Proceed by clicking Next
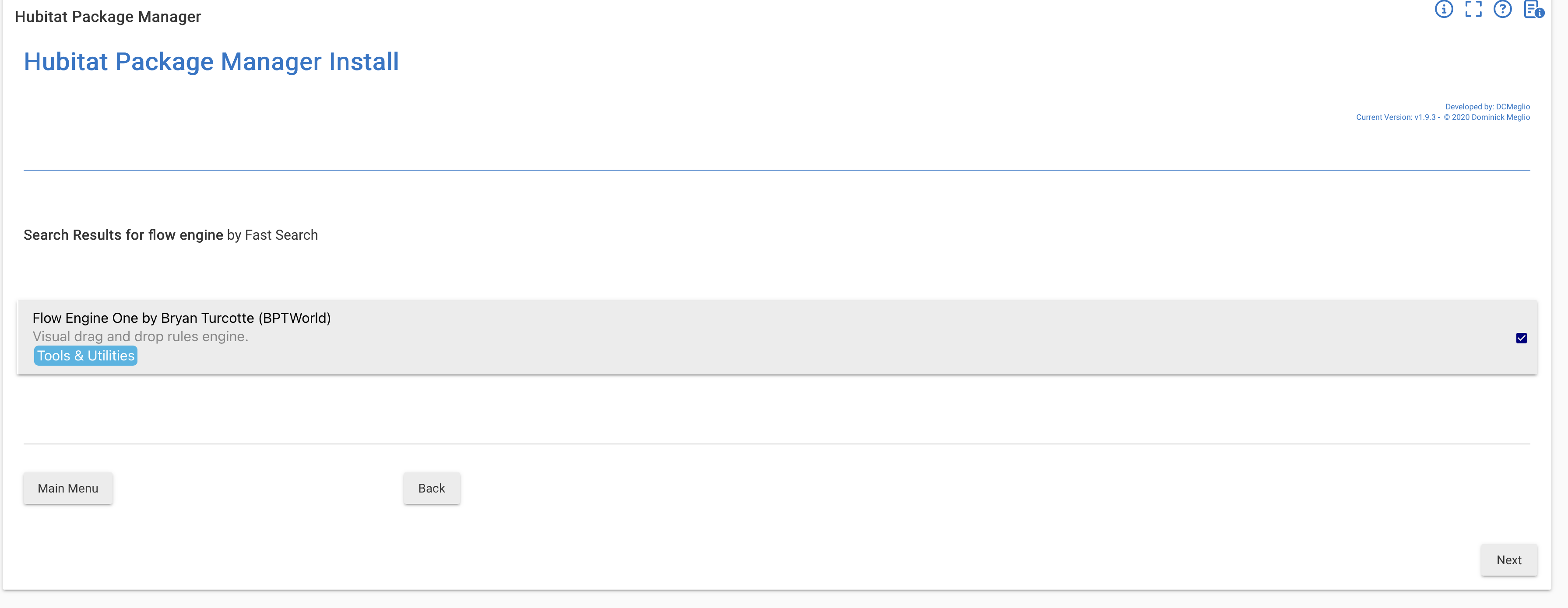This screenshot has width=1568, height=608. pos(1508,560)
